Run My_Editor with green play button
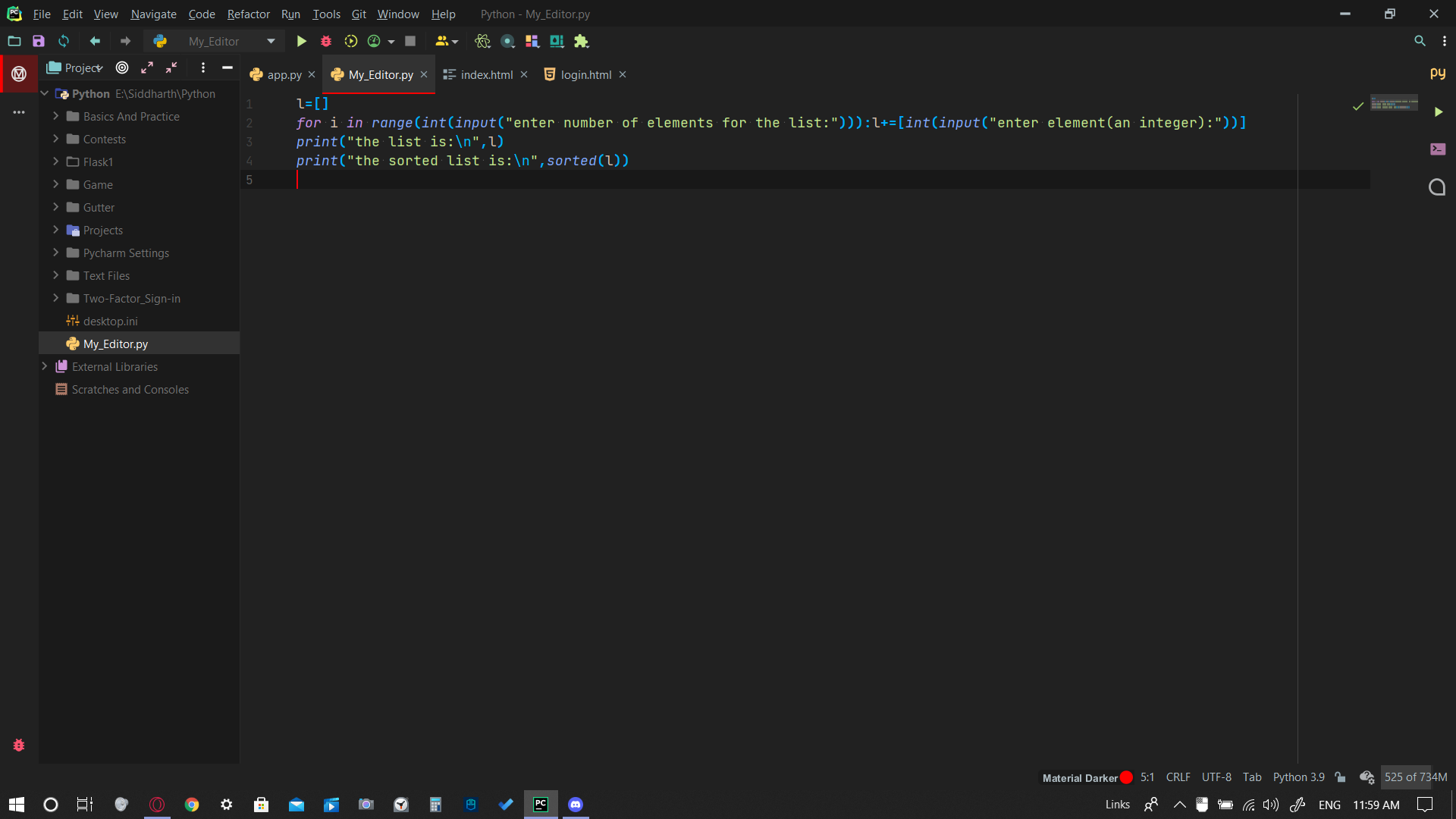Image resolution: width=1456 pixels, height=819 pixels. (301, 41)
